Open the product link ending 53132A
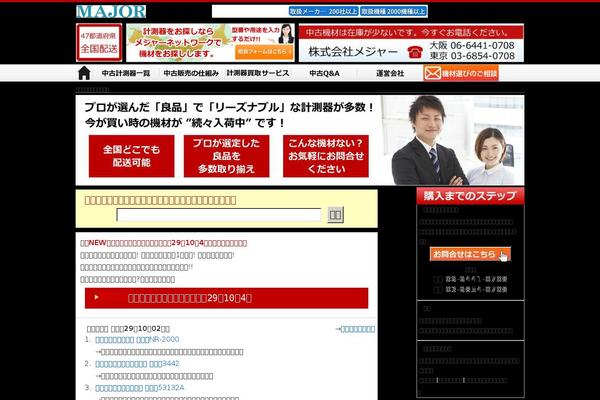Image resolution: width=600 pixels, height=400 pixels. point(140,388)
